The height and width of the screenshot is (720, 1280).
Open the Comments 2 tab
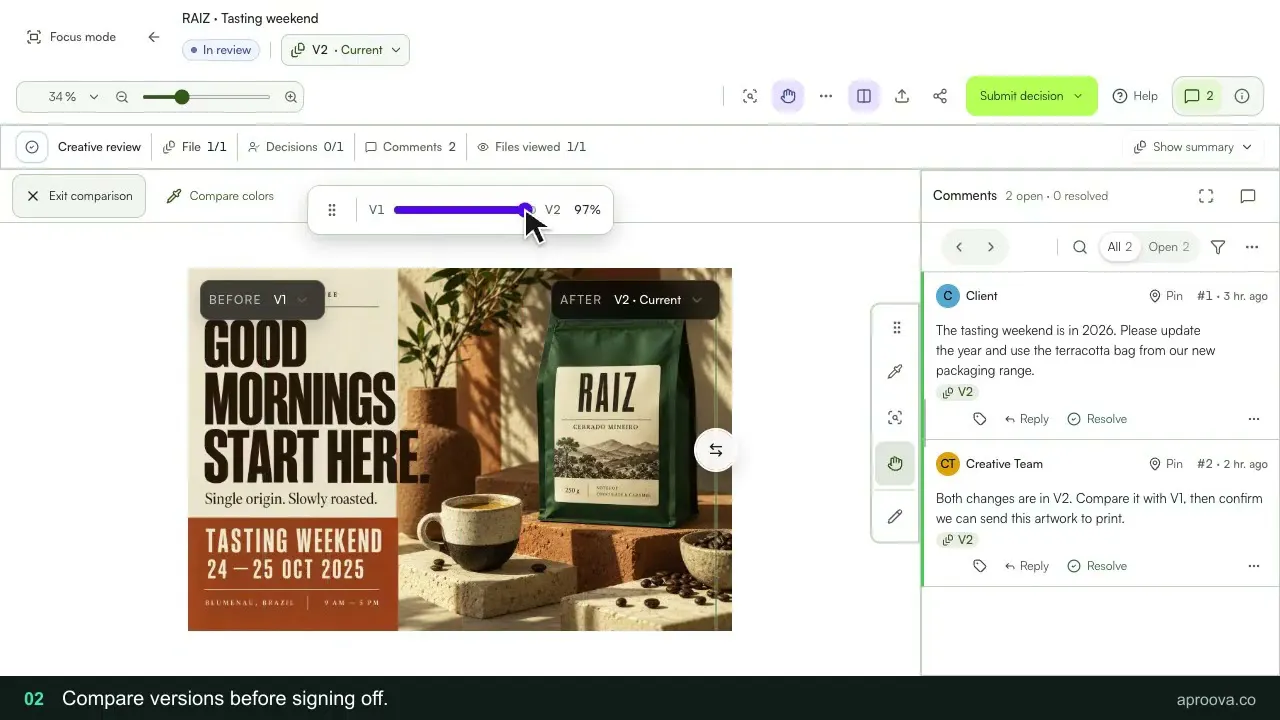(x=410, y=147)
